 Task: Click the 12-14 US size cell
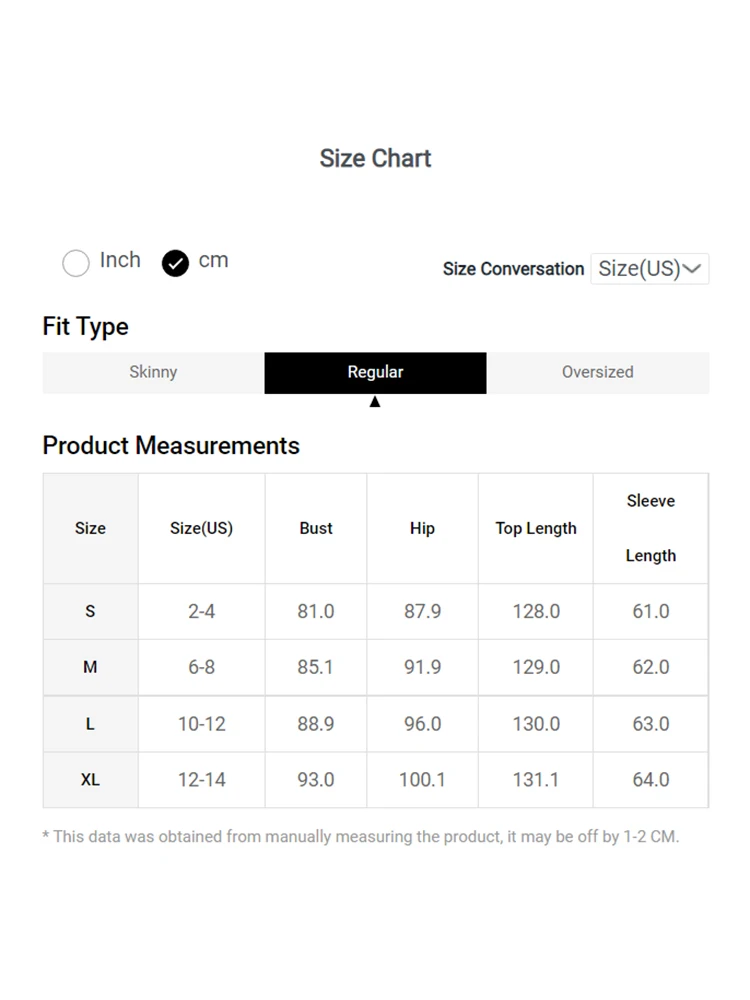pos(201,780)
